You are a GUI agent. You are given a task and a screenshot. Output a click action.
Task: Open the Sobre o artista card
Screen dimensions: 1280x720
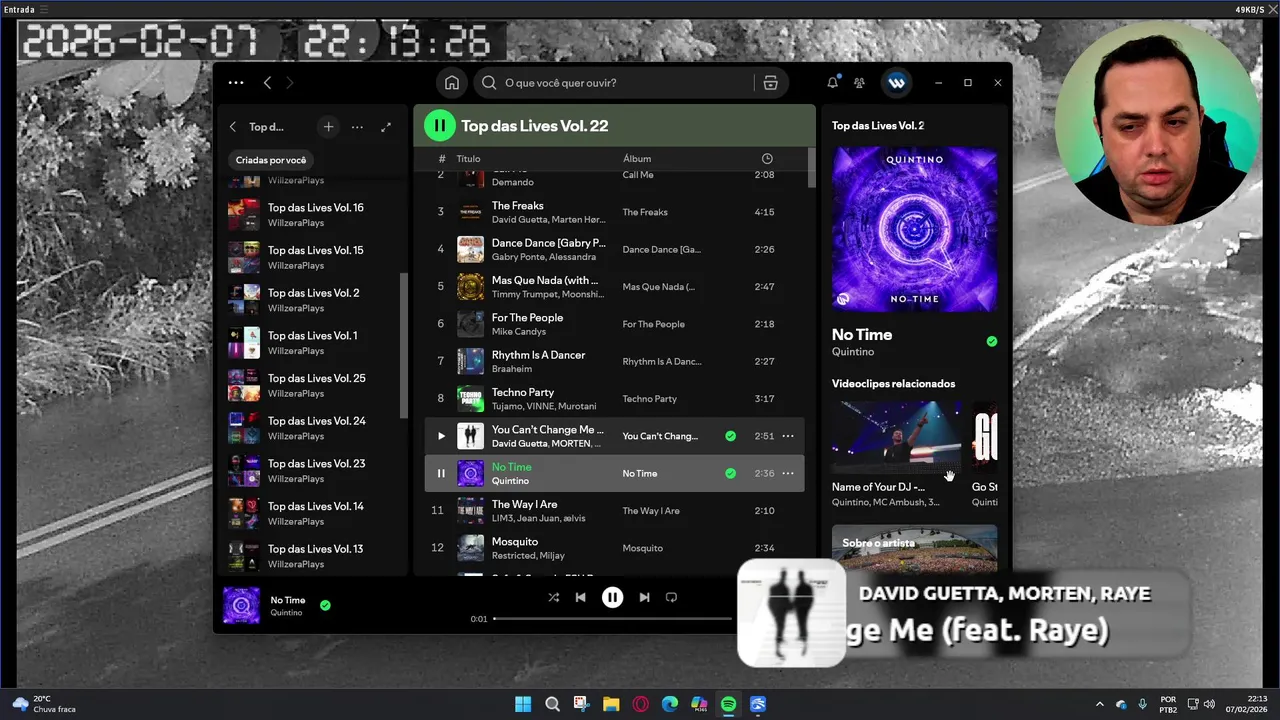click(x=915, y=548)
